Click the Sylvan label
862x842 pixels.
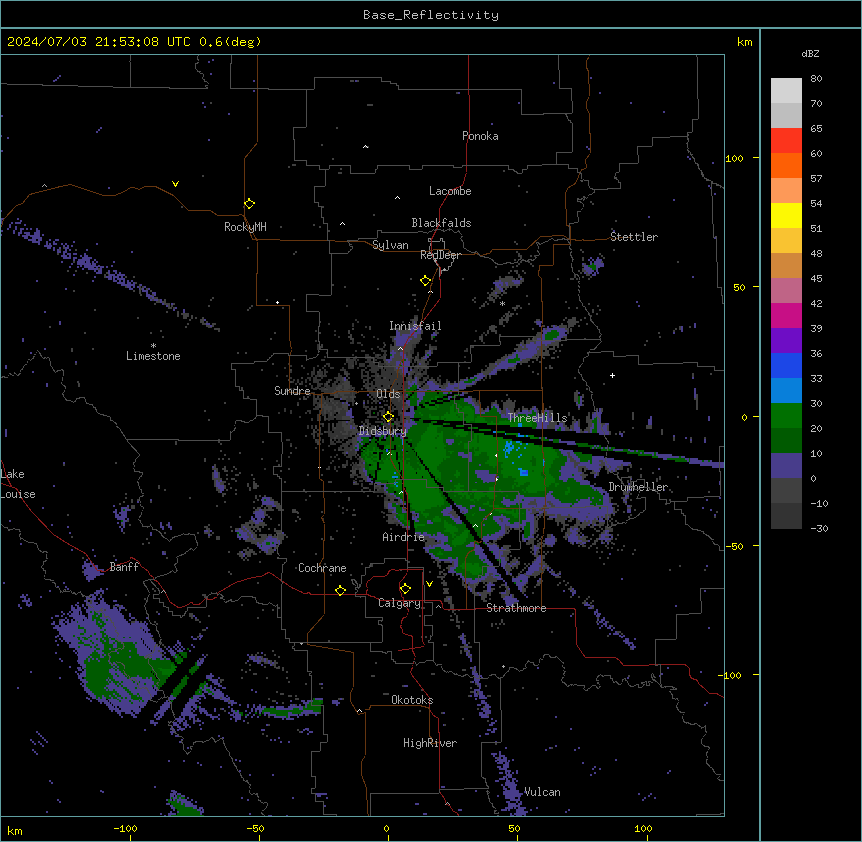(390, 245)
